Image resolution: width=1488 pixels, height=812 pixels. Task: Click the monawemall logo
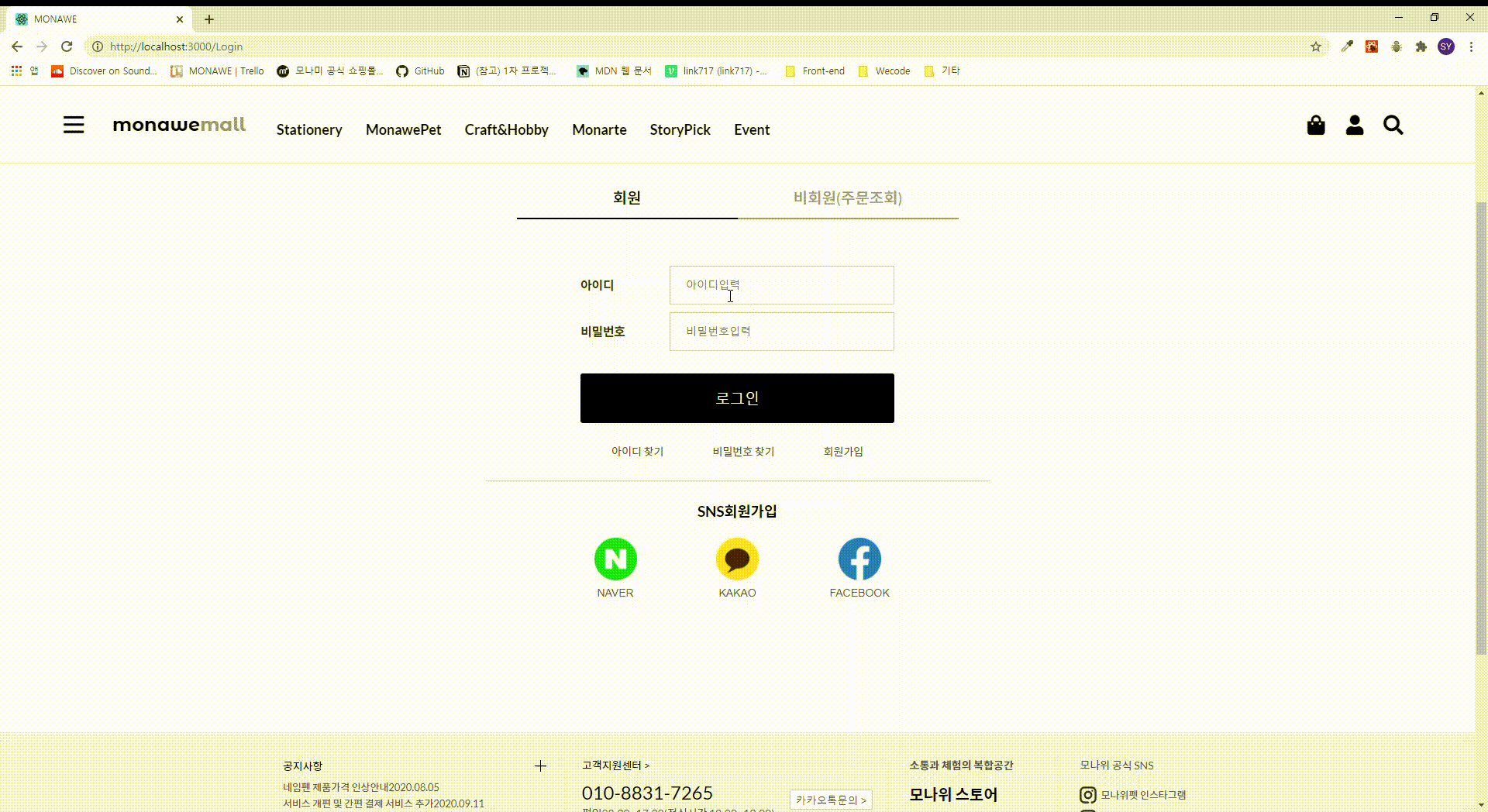tap(179, 125)
